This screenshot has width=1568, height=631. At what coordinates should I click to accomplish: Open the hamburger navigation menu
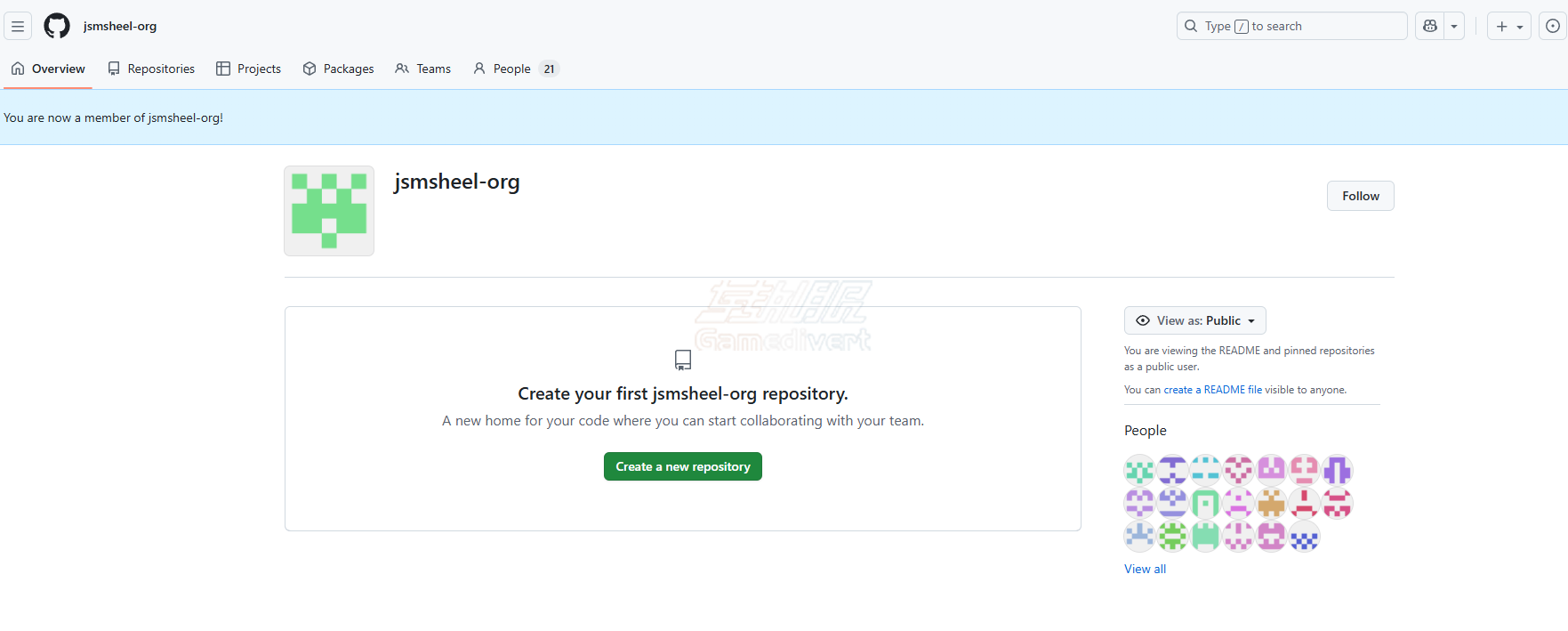tap(18, 27)
